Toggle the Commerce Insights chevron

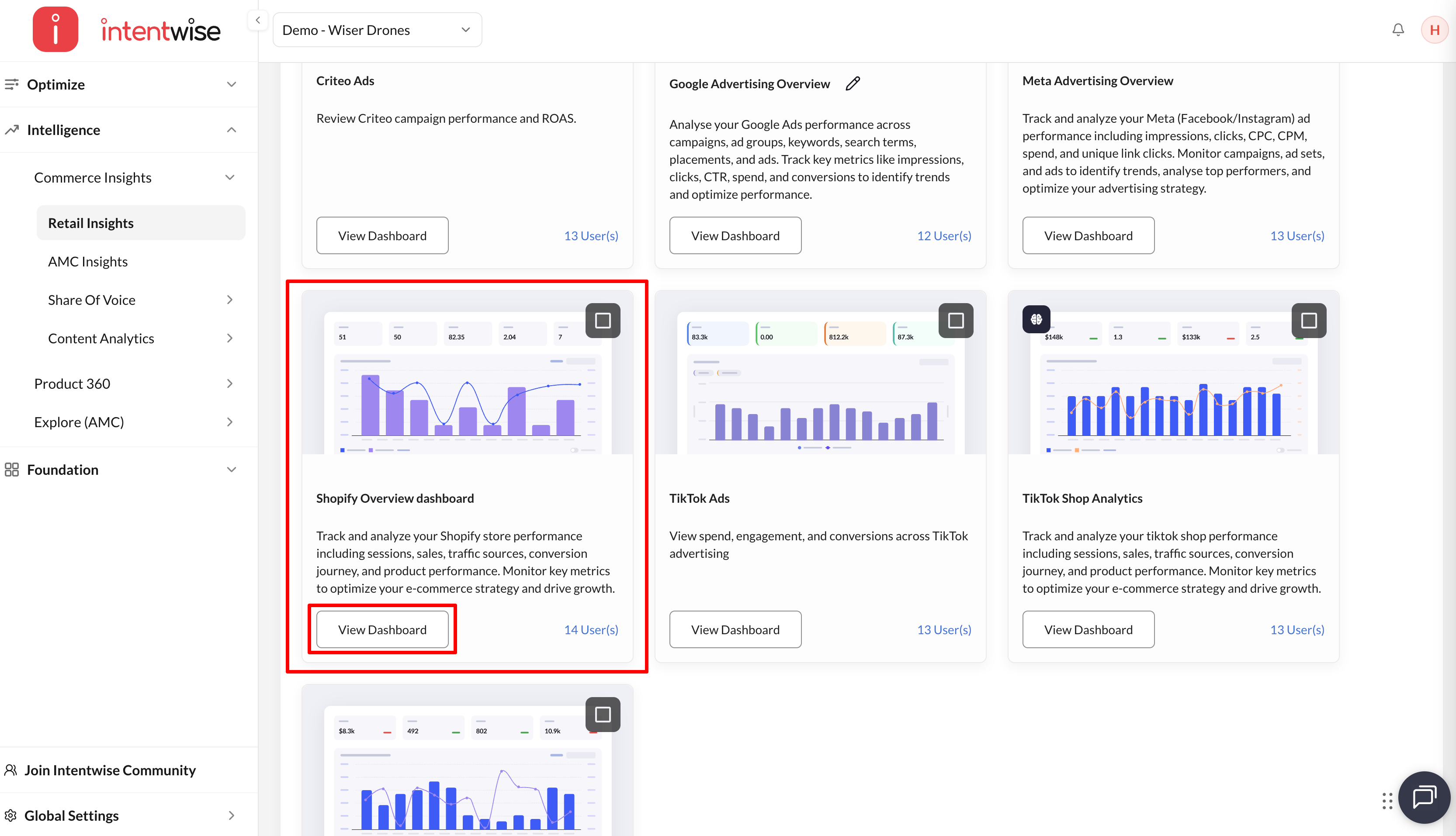(x=230, y=177)
